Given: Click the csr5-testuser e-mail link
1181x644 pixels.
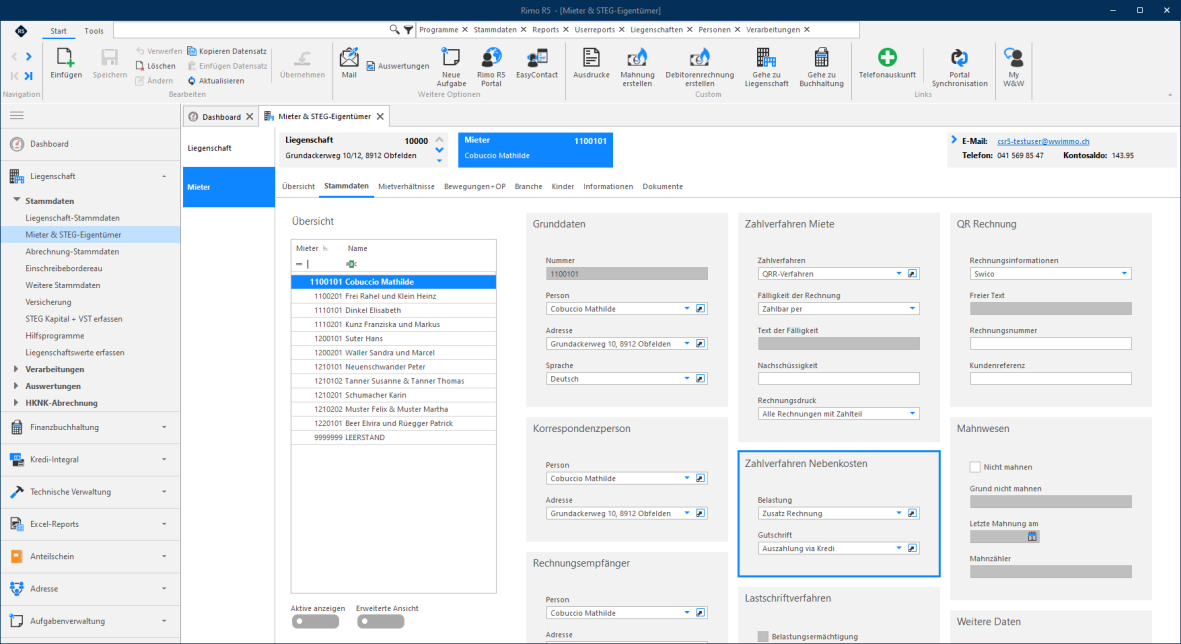Looking at the screenshot, I should pos(1043,142).
